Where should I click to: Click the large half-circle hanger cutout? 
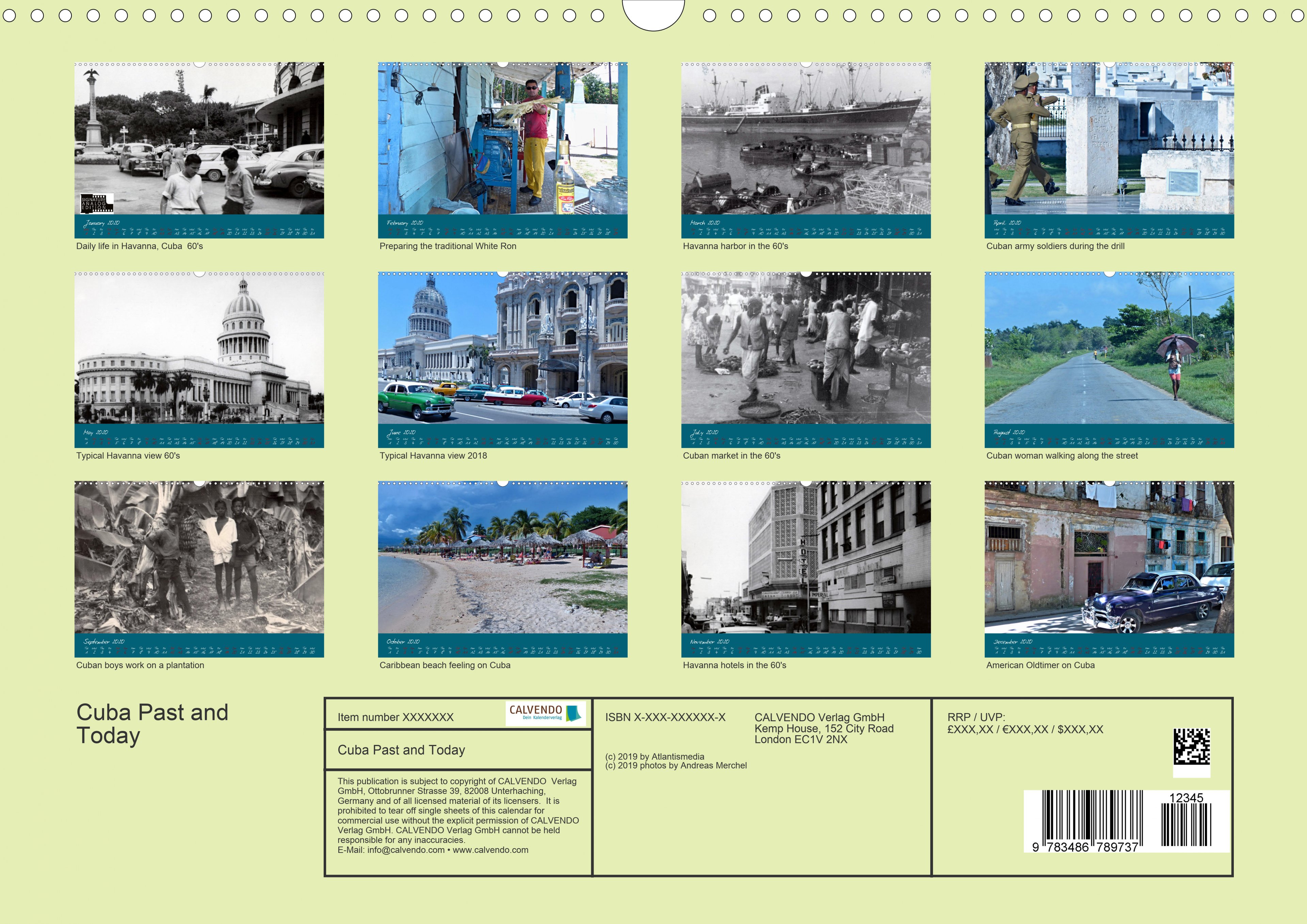pyautogui.click(x=653, y=14)
